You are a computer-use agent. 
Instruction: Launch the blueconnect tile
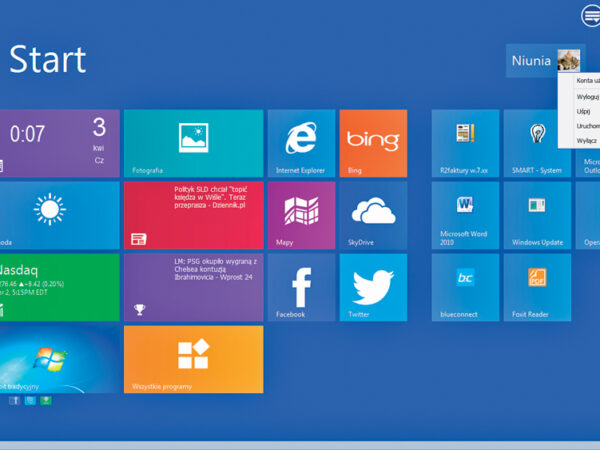pyautogui.click(x=465, y=287)
